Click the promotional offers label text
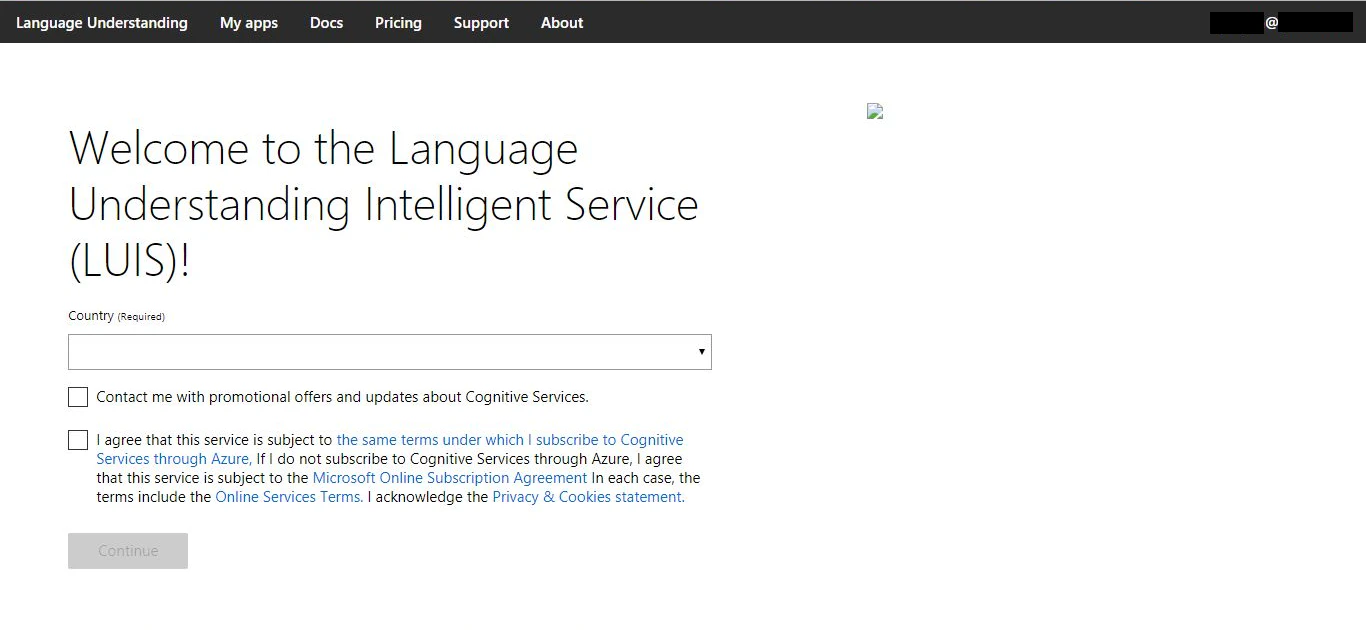1366x630 pixels. click(342, 397)
